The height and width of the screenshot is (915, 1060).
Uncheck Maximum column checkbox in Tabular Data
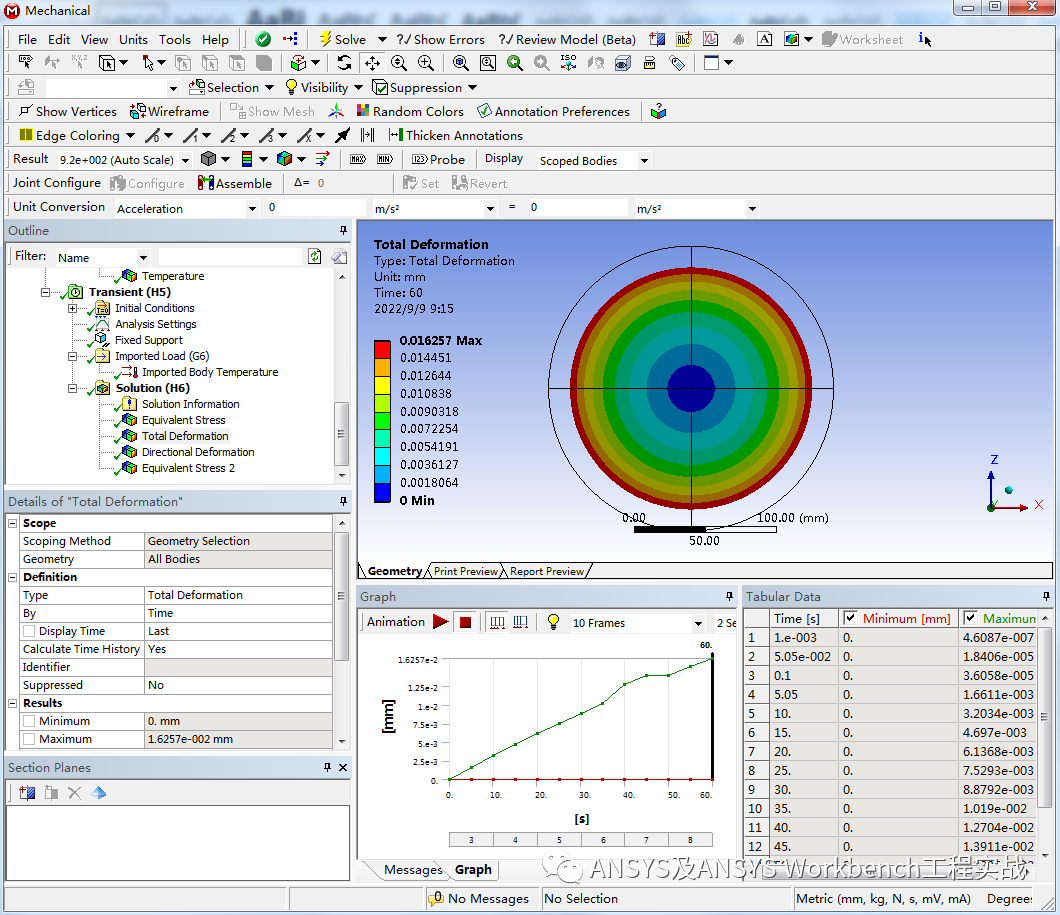(x=970, y=618)
